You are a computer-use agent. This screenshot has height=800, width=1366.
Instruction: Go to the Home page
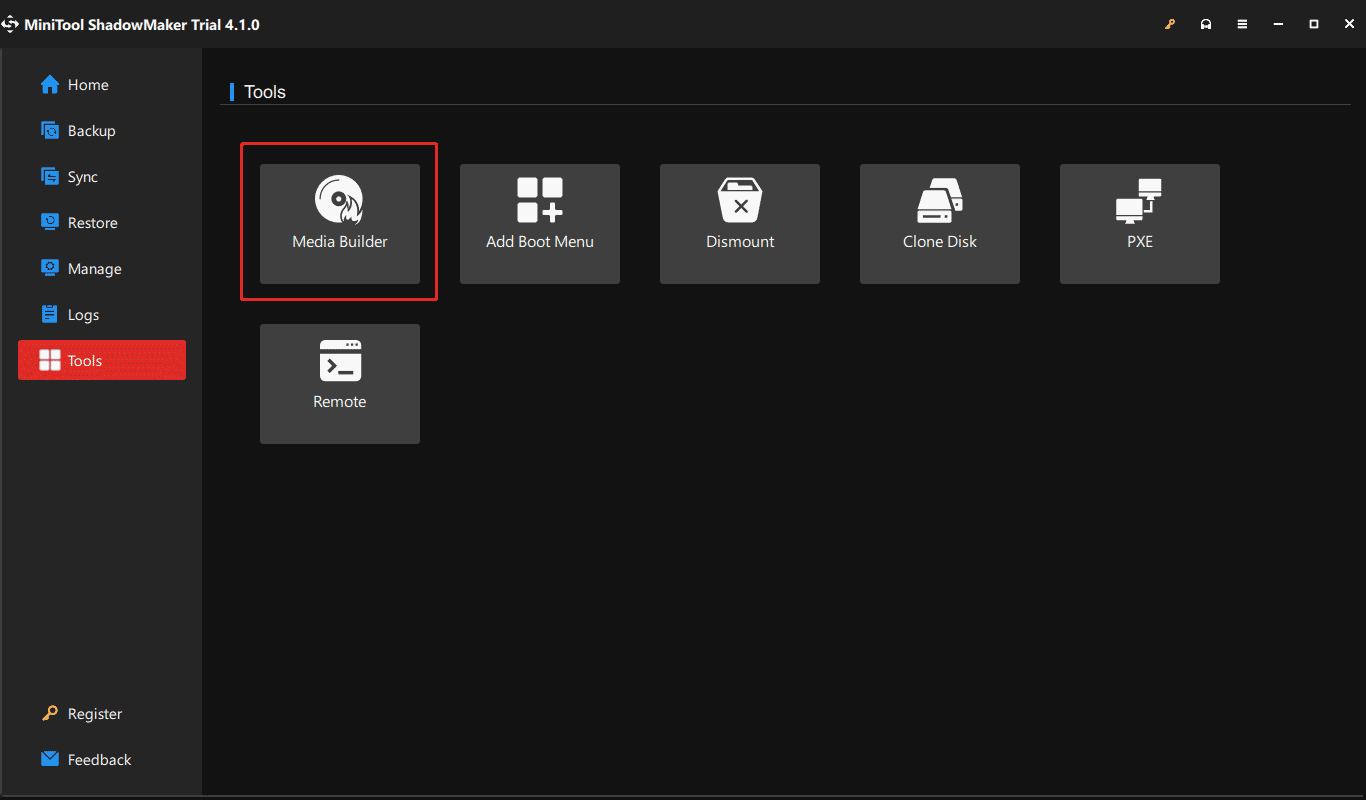coord(102,85)
